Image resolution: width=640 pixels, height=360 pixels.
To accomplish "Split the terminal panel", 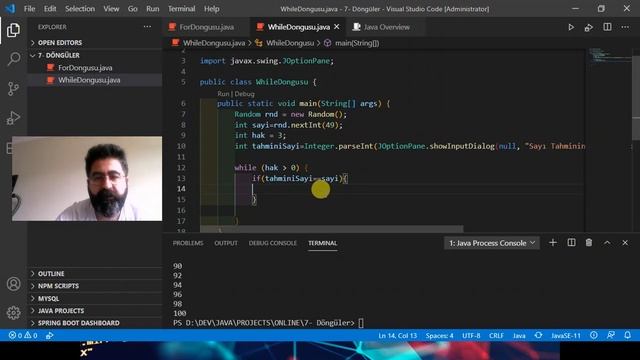I will pos(571,243).
